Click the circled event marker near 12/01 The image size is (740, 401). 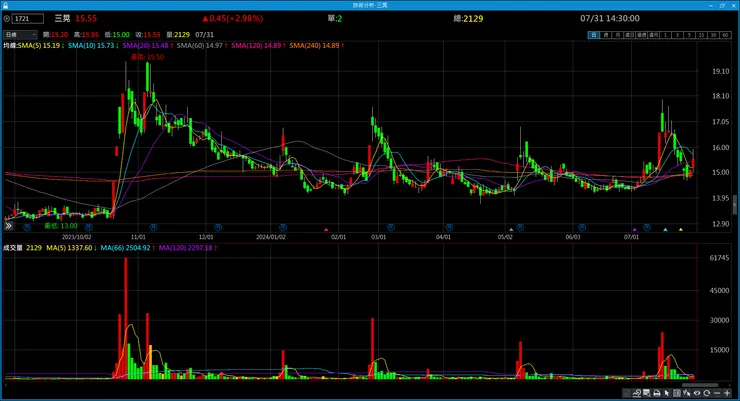click(x=218, y=227)
